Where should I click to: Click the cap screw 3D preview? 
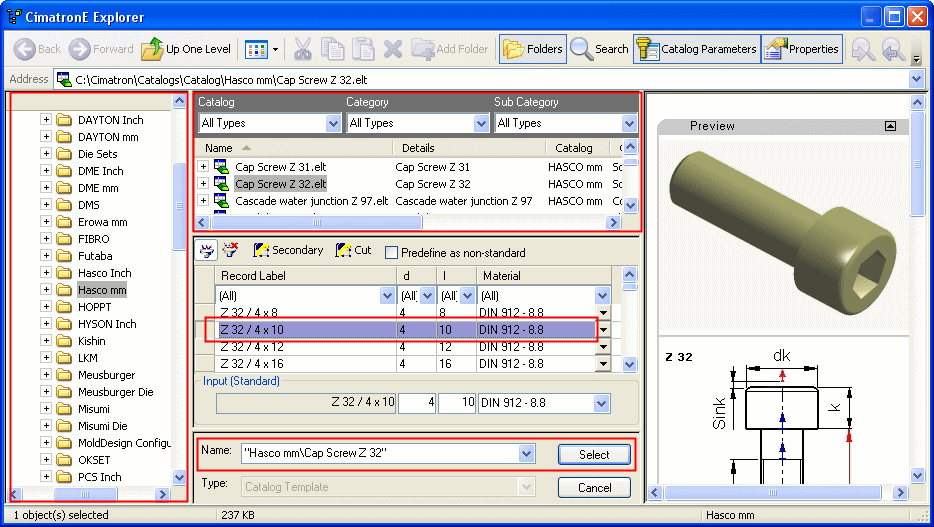[783, 234]
